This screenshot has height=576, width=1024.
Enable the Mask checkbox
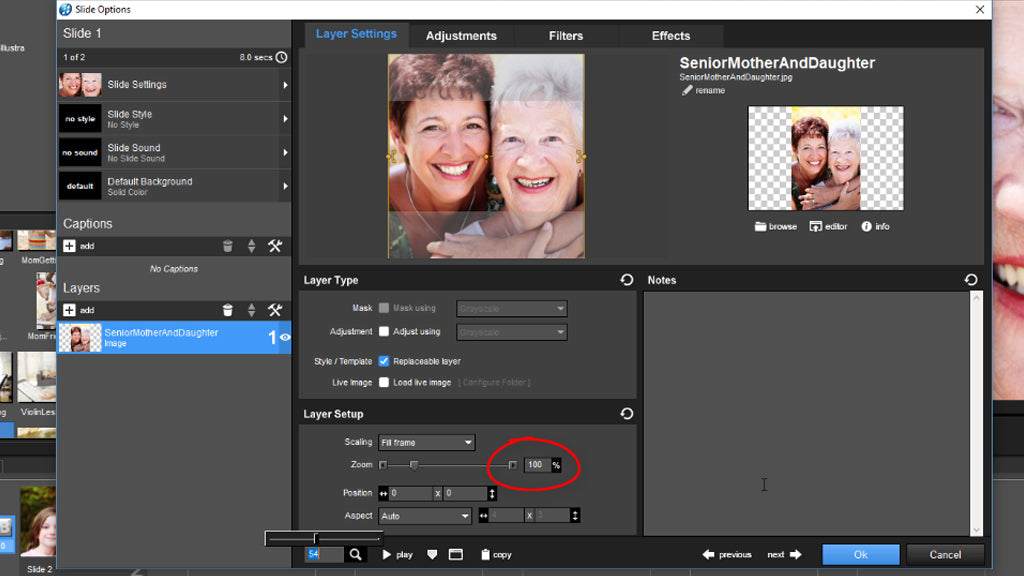click(385, 308)
